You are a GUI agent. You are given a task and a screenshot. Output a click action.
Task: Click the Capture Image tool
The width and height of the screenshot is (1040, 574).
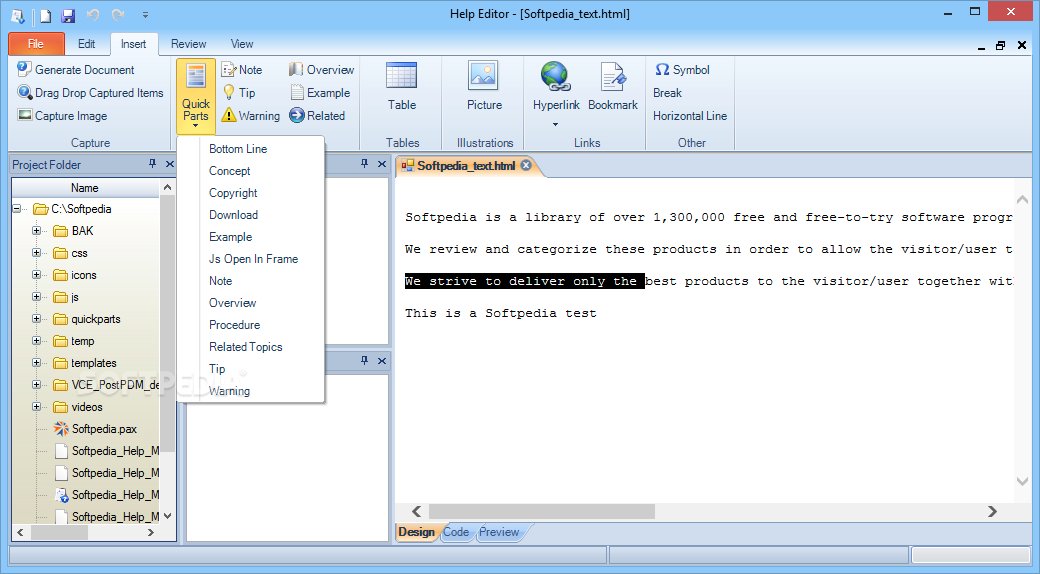[x=62, y=115]
